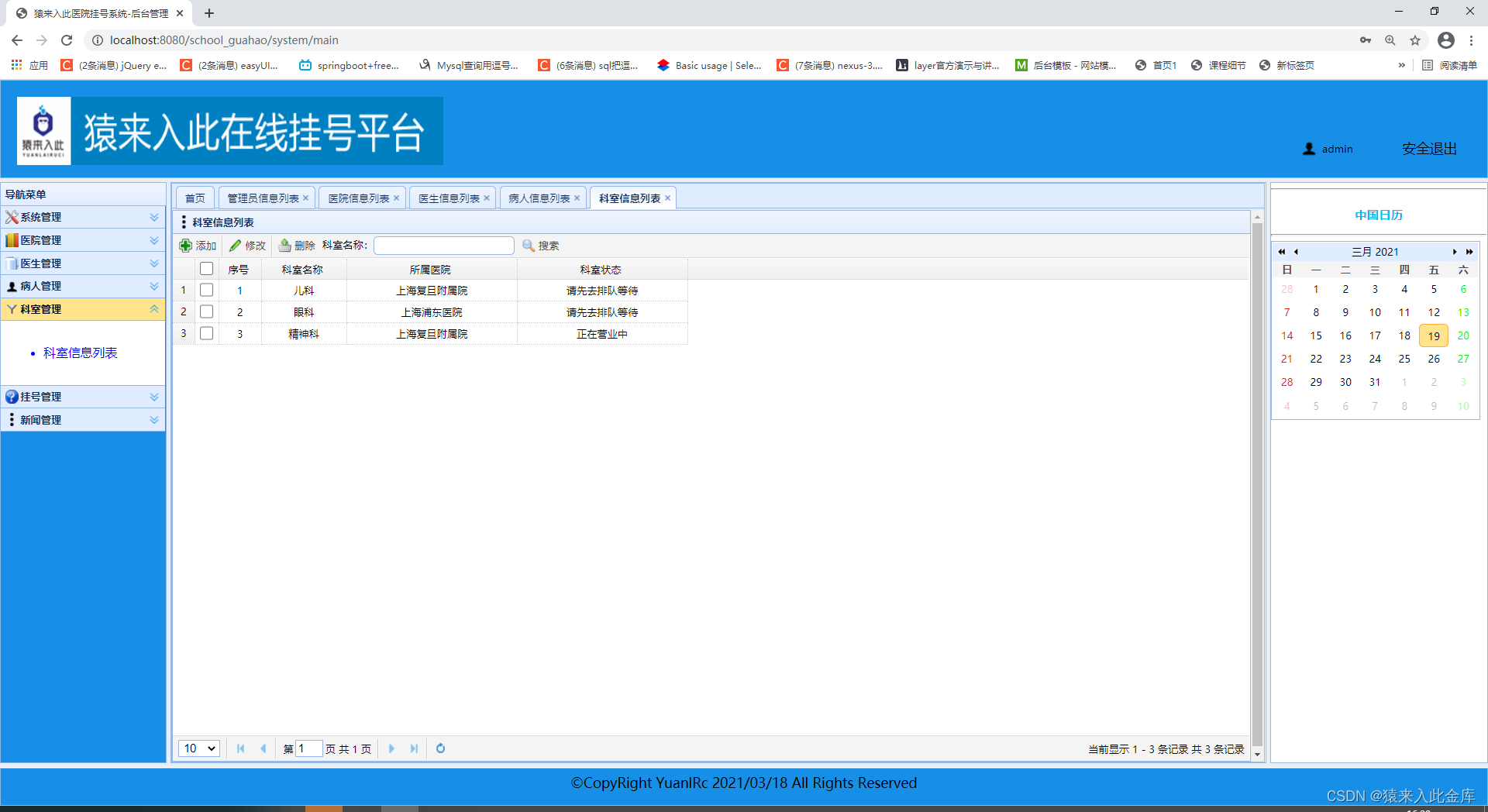Close the 科室信息列表 tab
This screenshot has width=1488, height=812.
668,198
